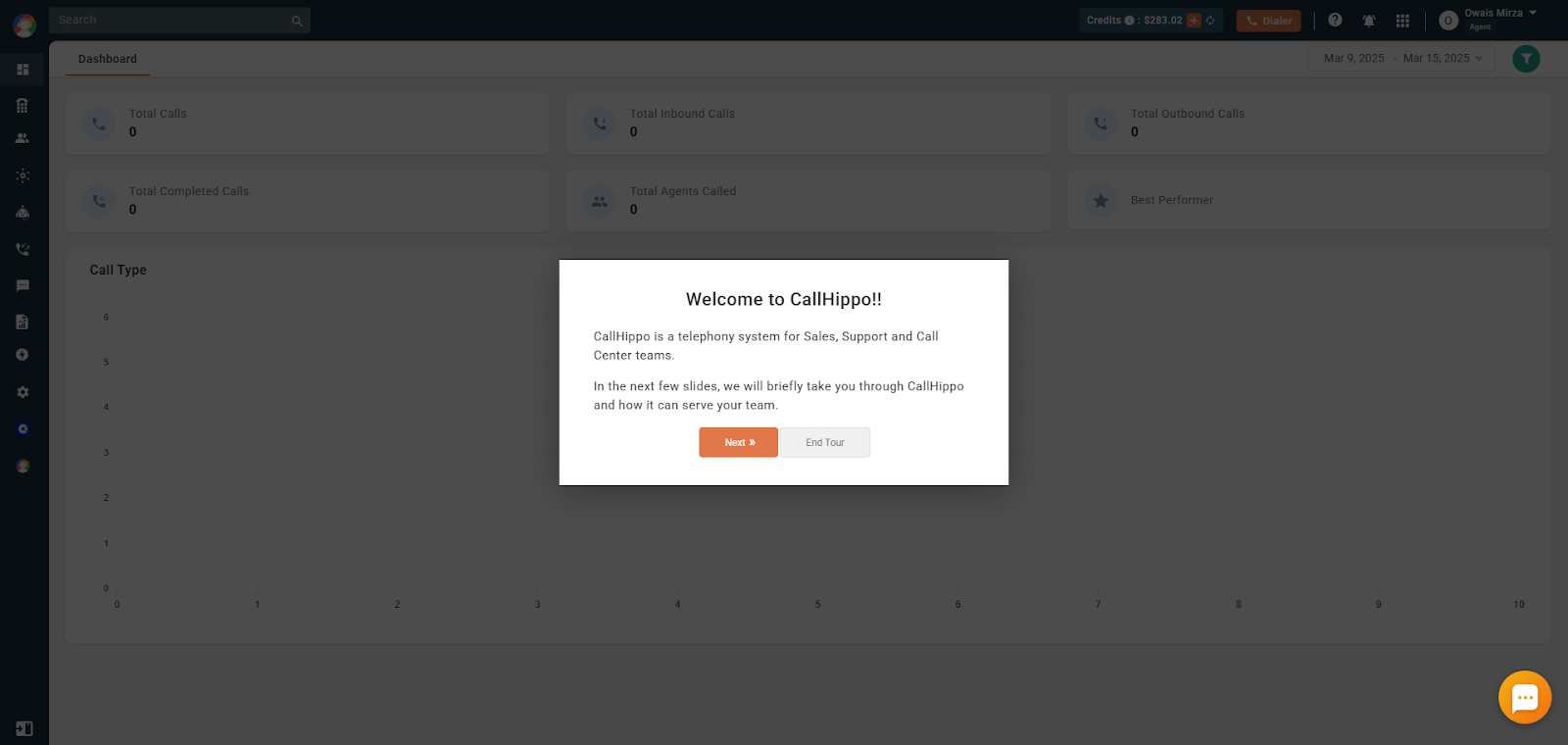Open the reports document icon in sidebar

23,322
